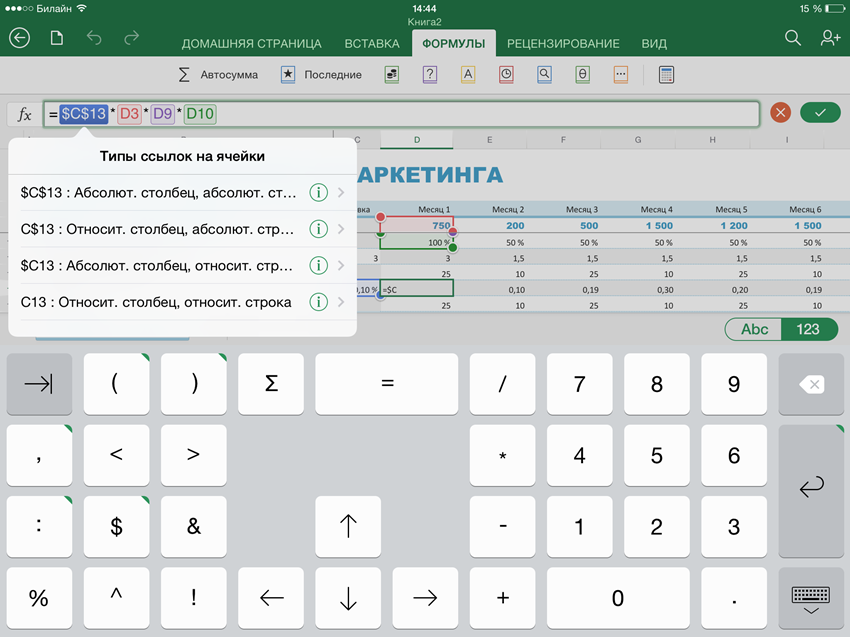This screenshot has height=637, width=850.
Task: Show info for C13 reference type
Action: click(319, 302)
